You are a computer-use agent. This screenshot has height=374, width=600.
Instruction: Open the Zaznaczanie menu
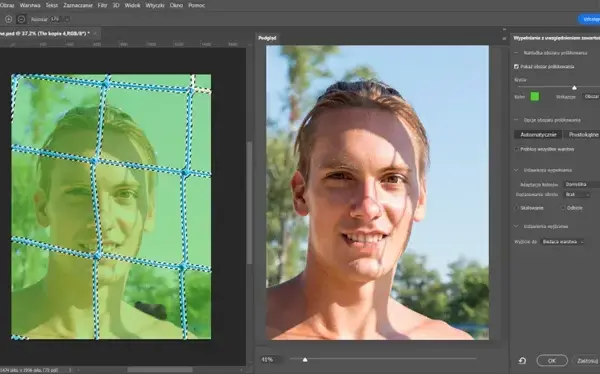tap(78, 5)
